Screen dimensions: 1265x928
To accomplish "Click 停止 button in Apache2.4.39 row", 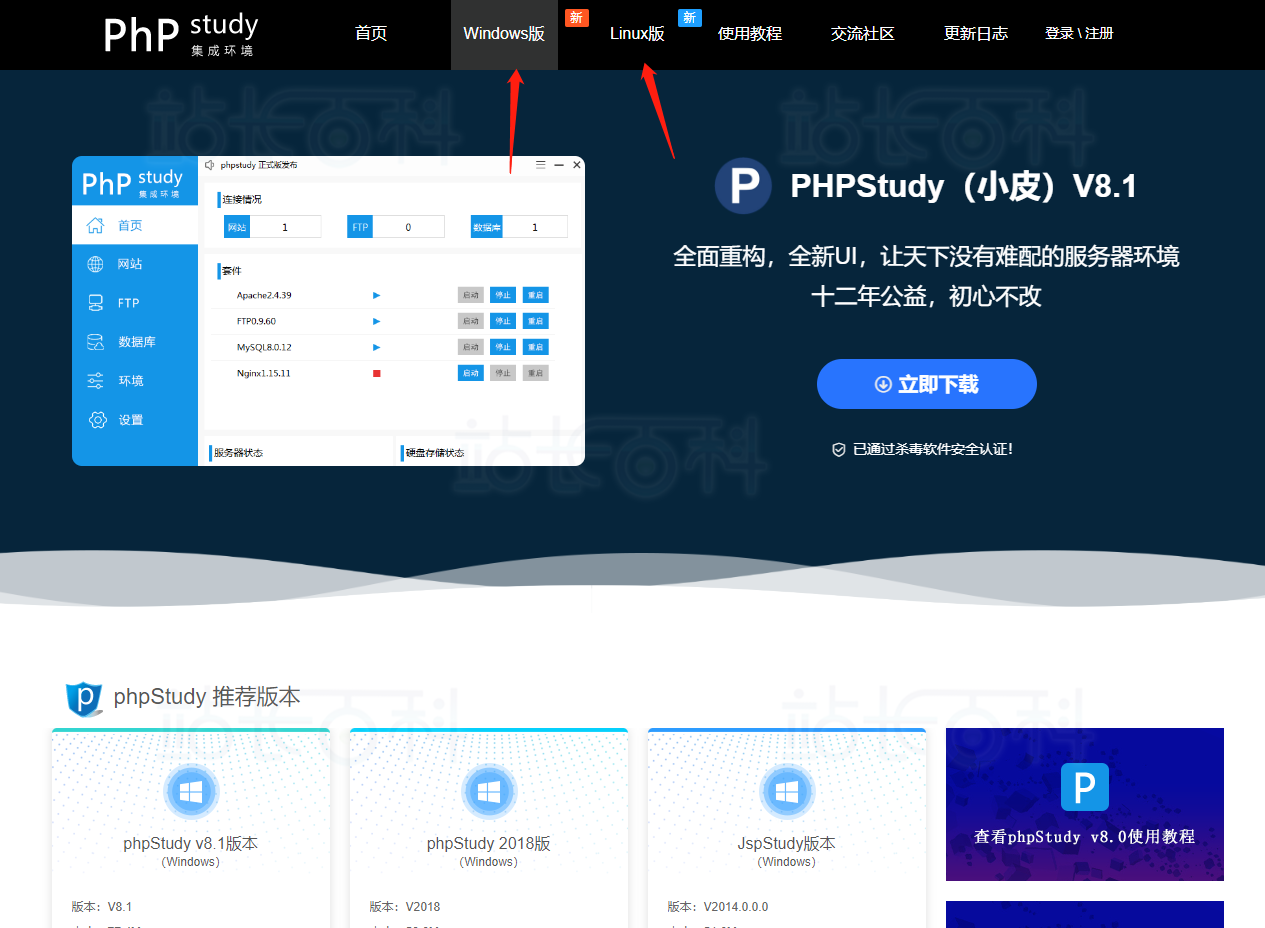I will coord(503,295).
